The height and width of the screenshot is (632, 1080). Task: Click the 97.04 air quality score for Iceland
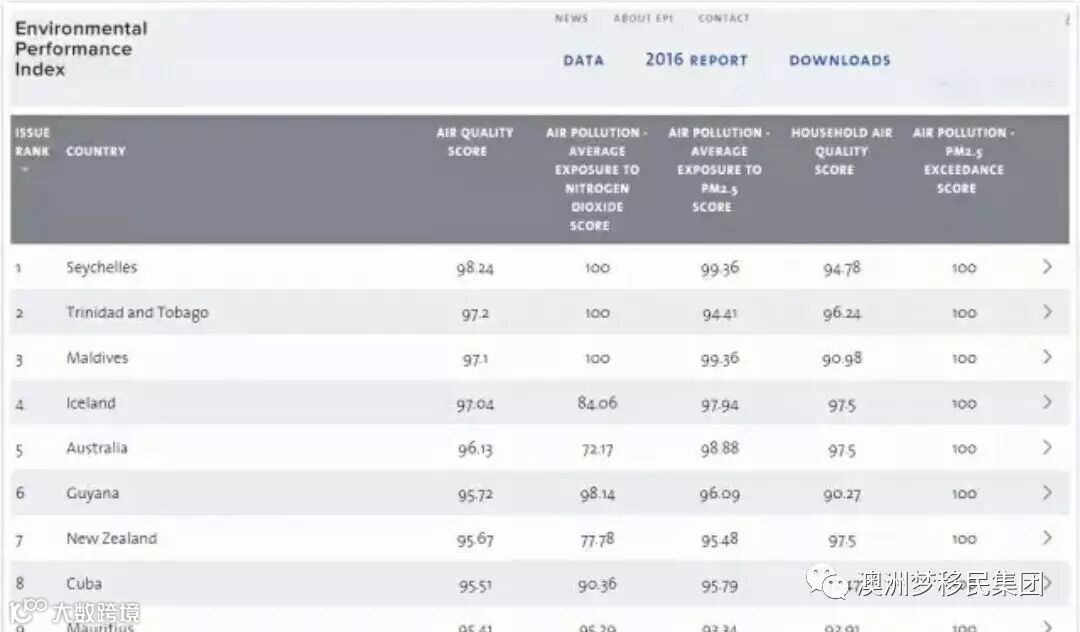(475, 404)
